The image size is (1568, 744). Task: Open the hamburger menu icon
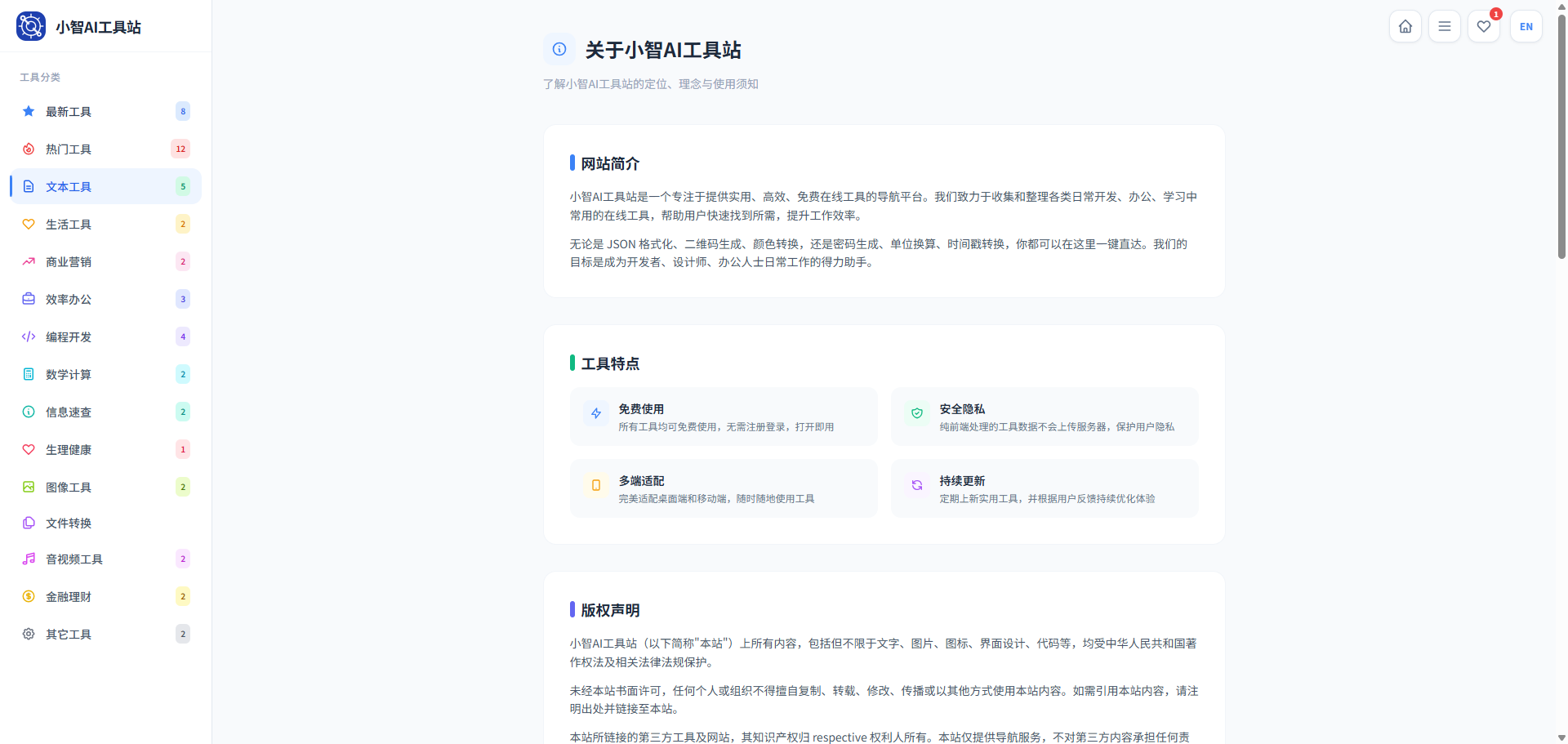pyautogui.click(x=1445, y=26)
